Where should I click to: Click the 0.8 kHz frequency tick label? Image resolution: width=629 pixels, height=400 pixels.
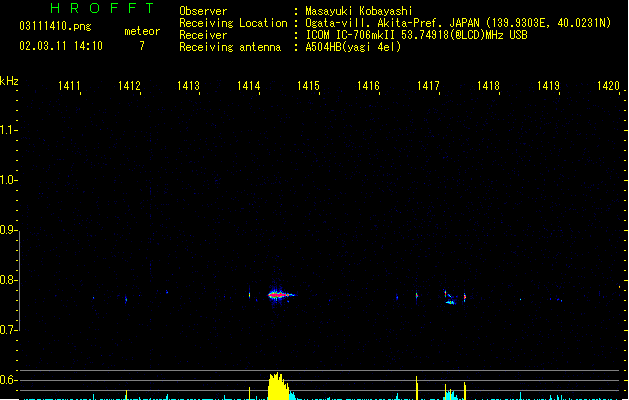pos(8,280)
